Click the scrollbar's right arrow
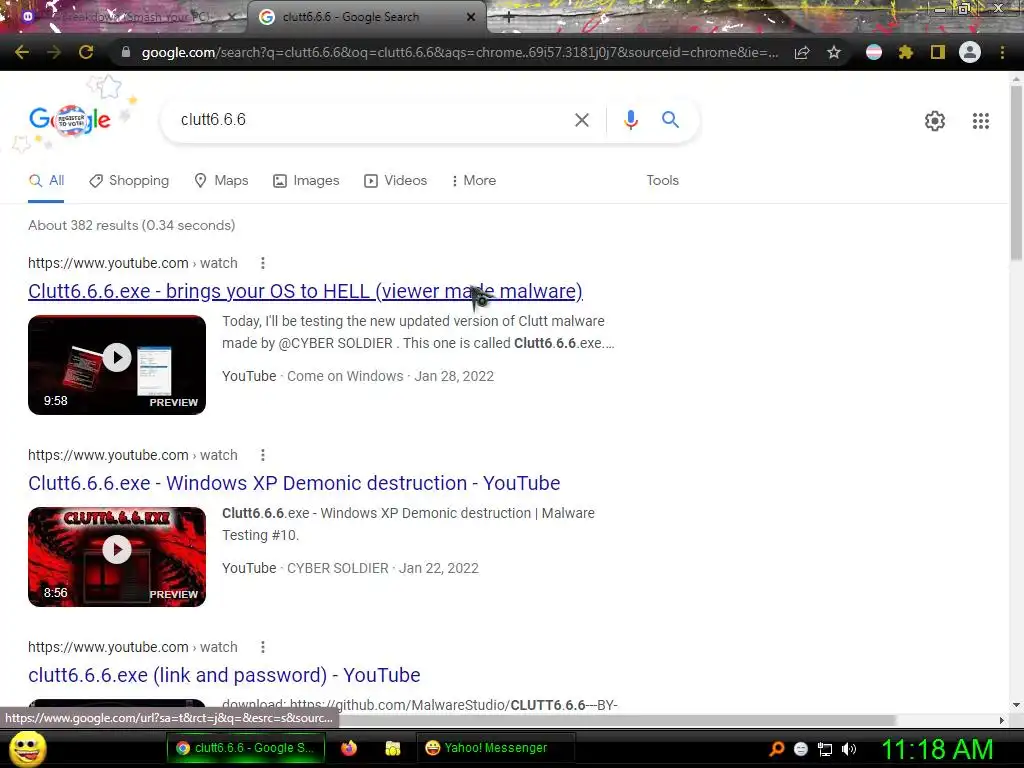1024x768 pixels. click(x=1002, y=720)
